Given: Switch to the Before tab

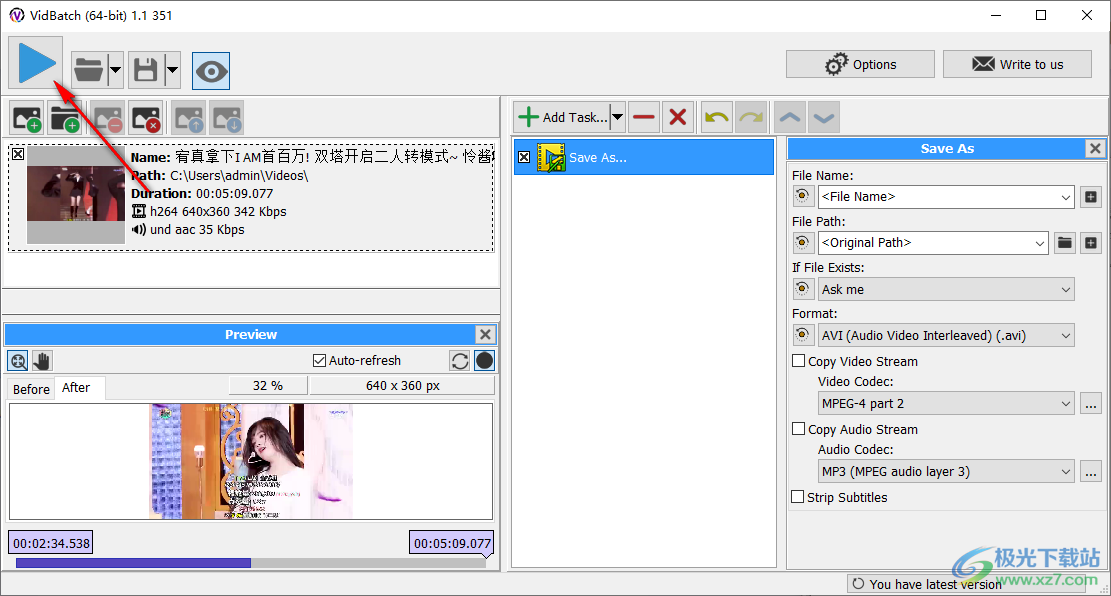Looking at the screenshot, I should click(31, 389).
